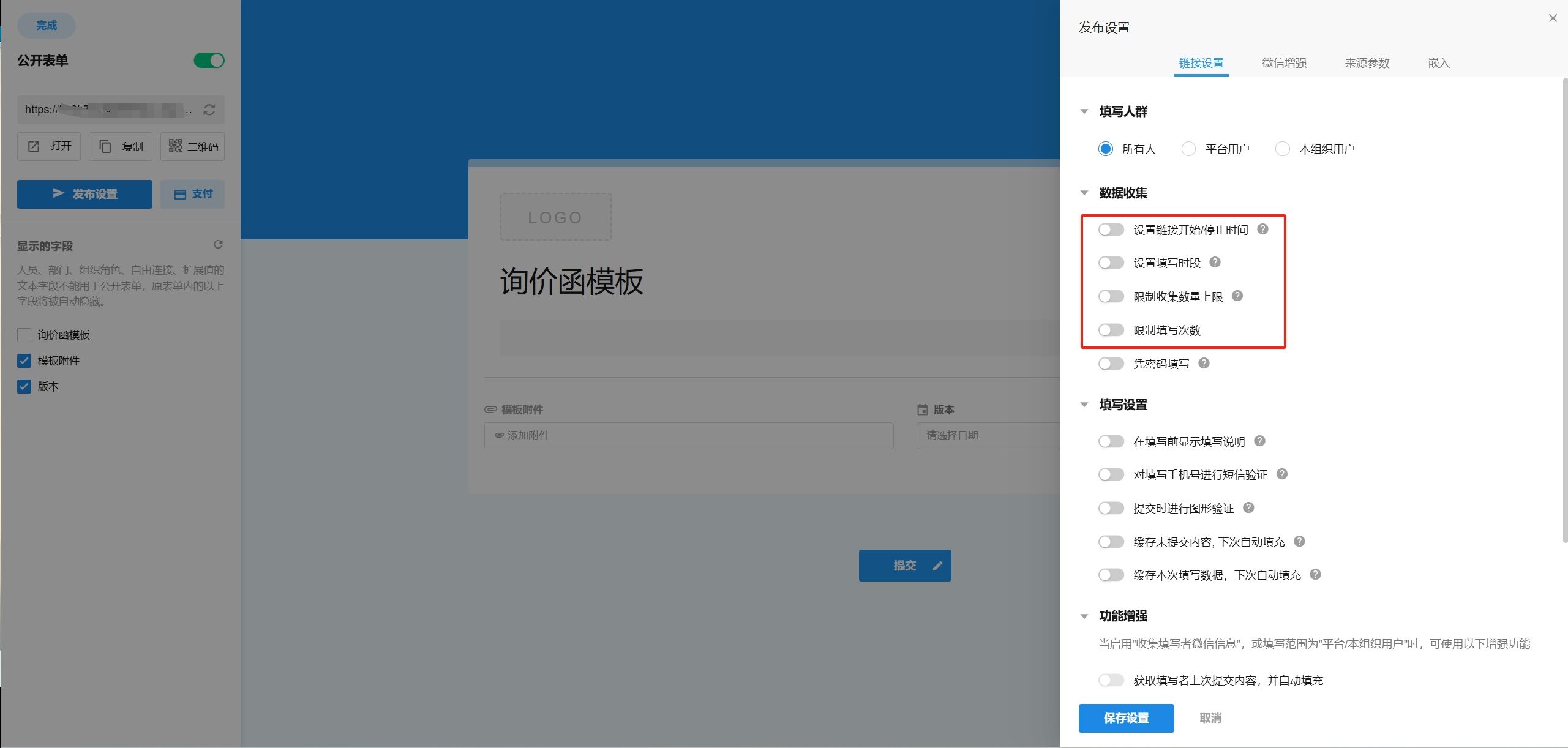Click the pencil edit icon on 提交 button
Screen dimensions: 1568x748
point(937,565)
